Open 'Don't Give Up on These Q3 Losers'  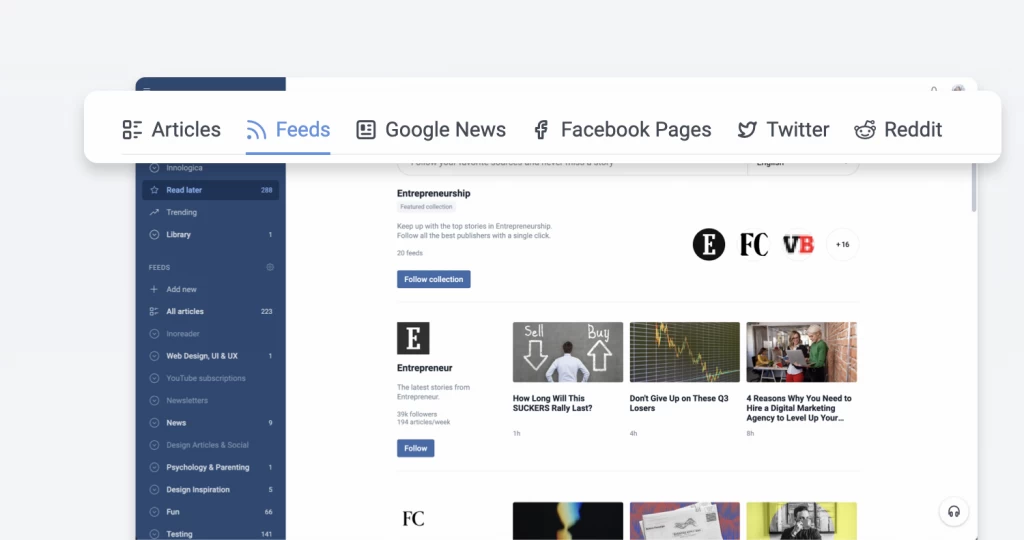[679, 403]
